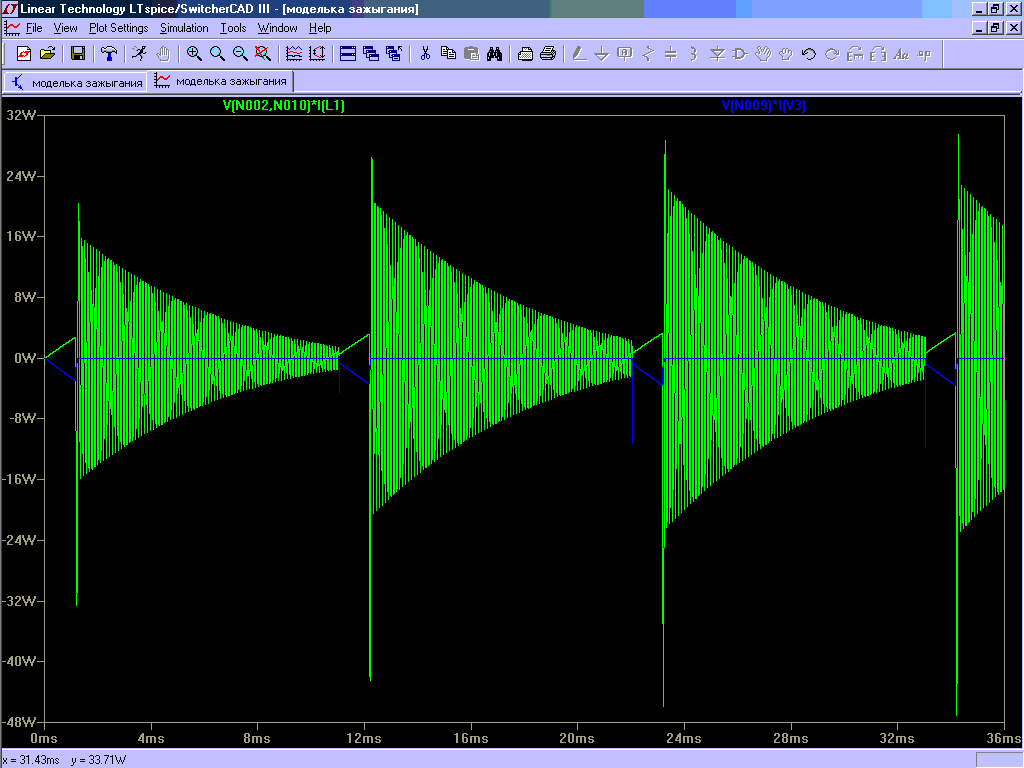1024x768 pixels.
Task: Click the printer icon in toolbar
Action: point(548,53)
